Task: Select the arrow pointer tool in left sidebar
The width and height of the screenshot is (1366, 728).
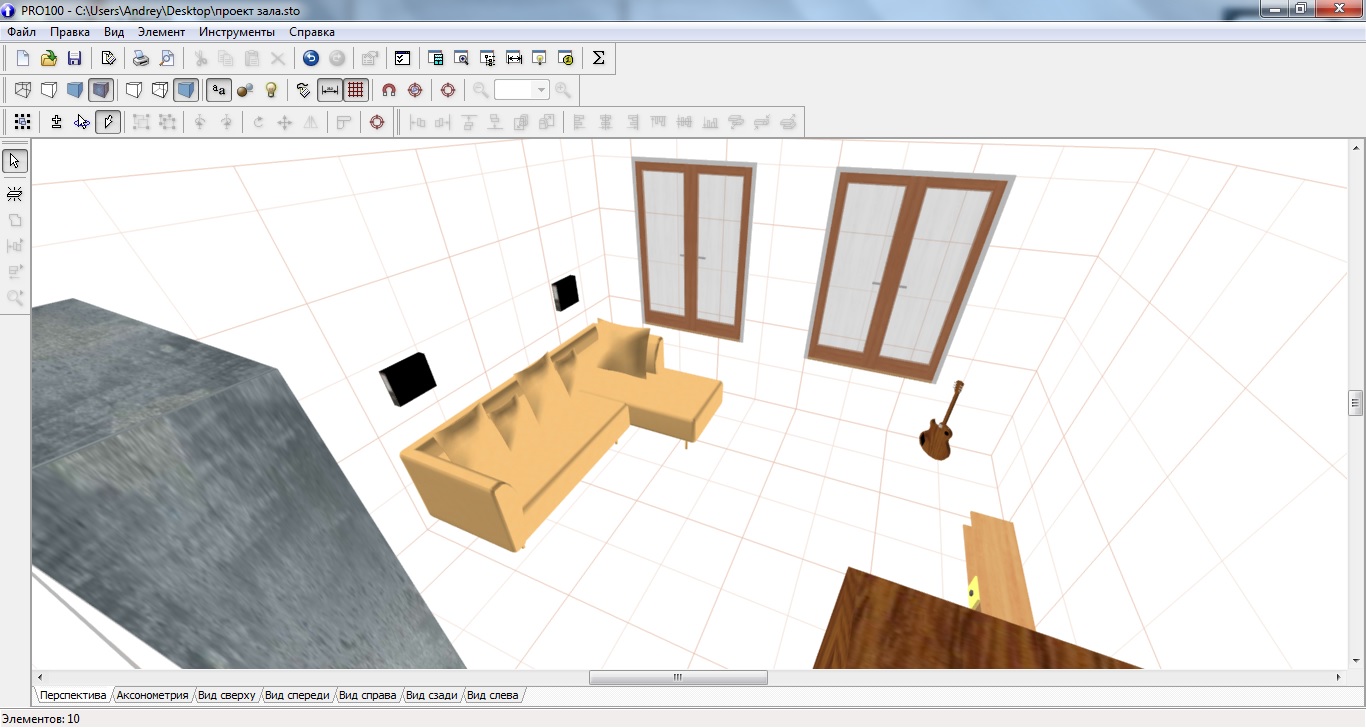Action: click(15, 161)
